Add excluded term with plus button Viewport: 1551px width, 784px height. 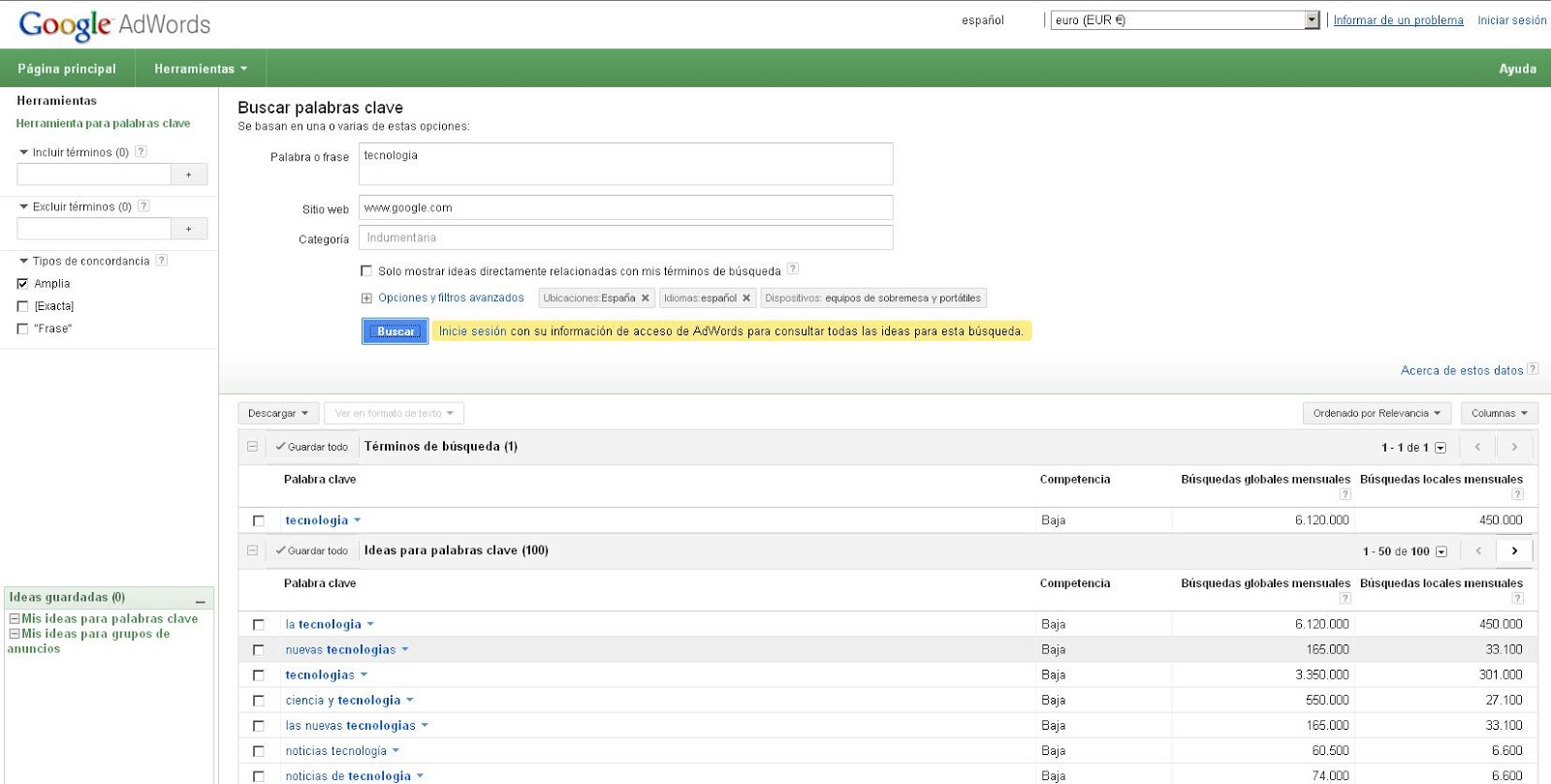click(x=189, y=229)
